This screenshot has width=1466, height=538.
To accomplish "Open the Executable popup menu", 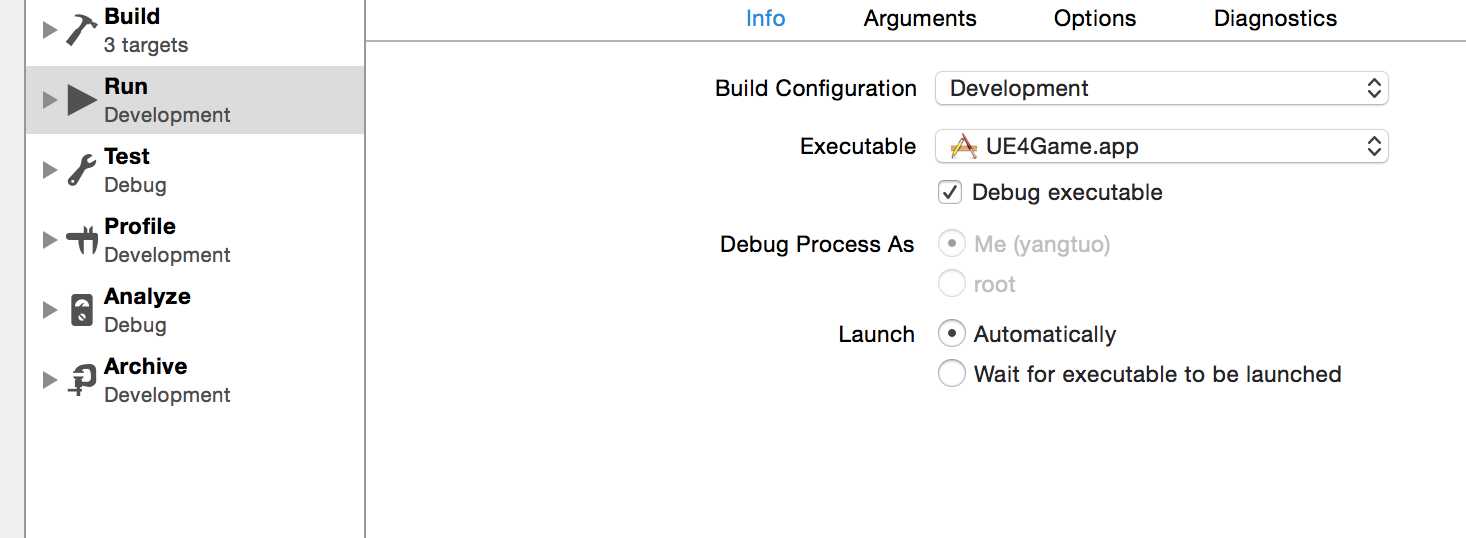I will click(x=1161, y=146).
